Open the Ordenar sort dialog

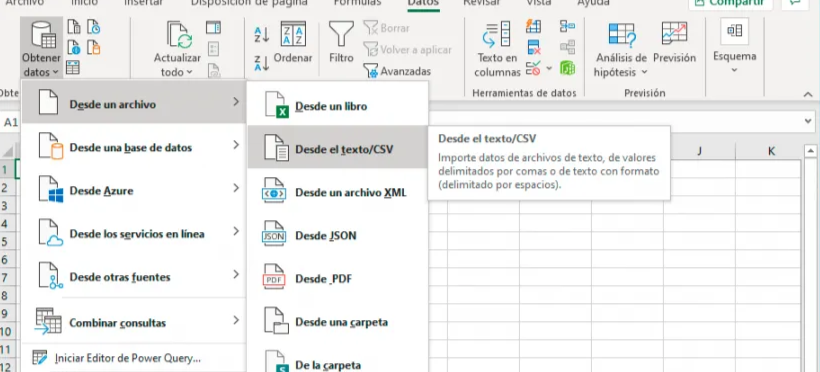point(293,42)
